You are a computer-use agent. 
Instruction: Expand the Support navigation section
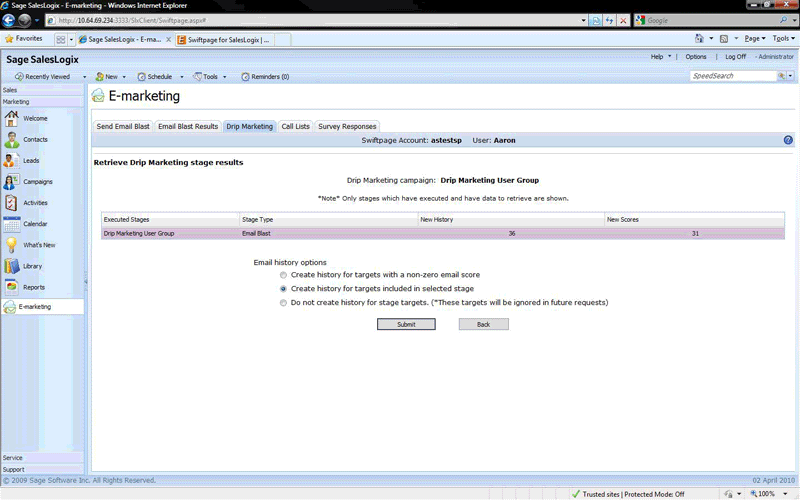click(x=42, y=469)
